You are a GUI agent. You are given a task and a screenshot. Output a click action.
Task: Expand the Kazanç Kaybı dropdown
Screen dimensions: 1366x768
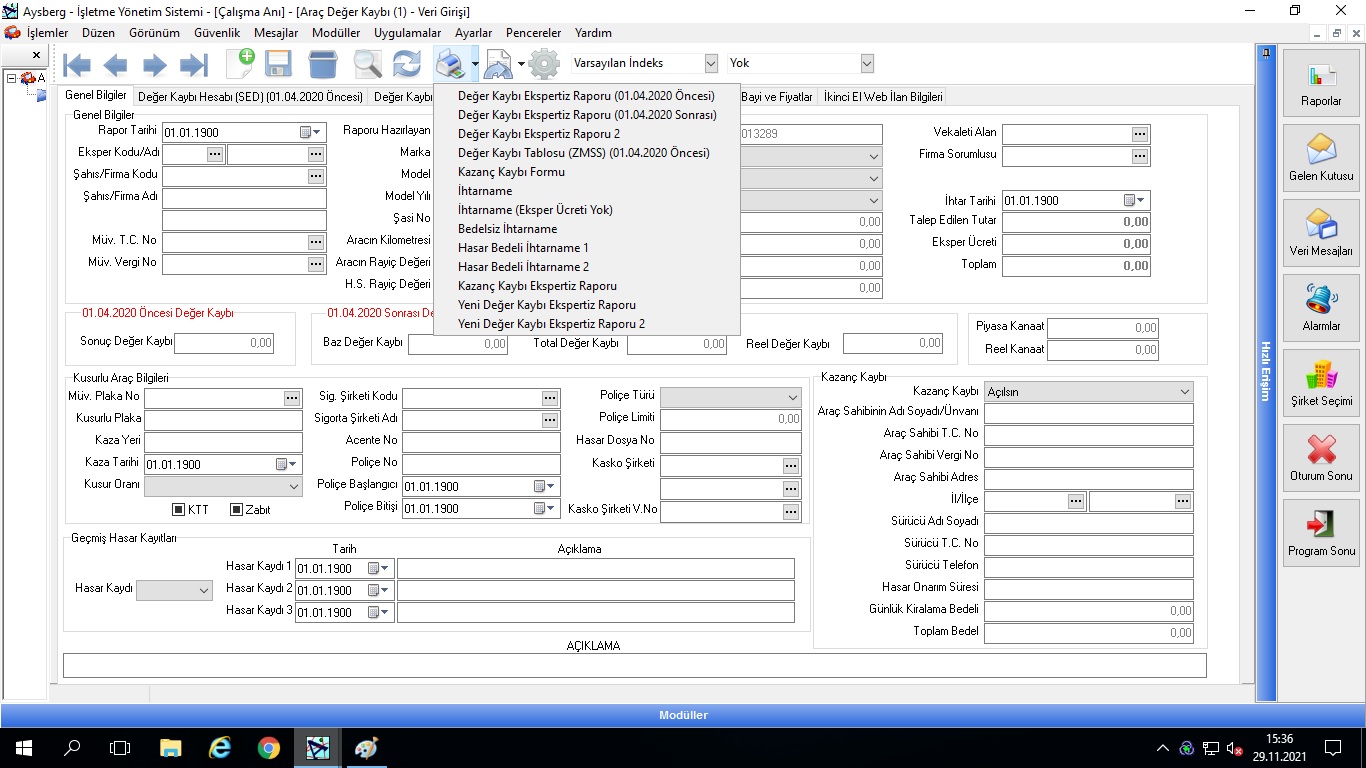(1185, 392)
